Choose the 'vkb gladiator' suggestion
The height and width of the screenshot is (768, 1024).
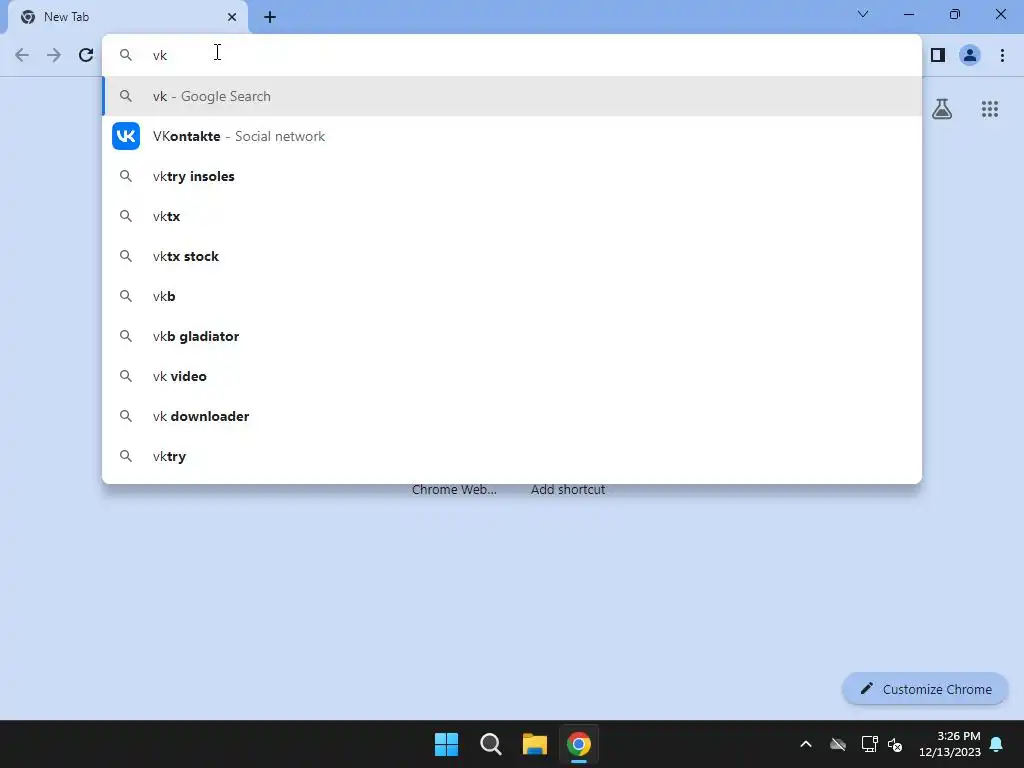pyautogui.click(x=512, y=336)
